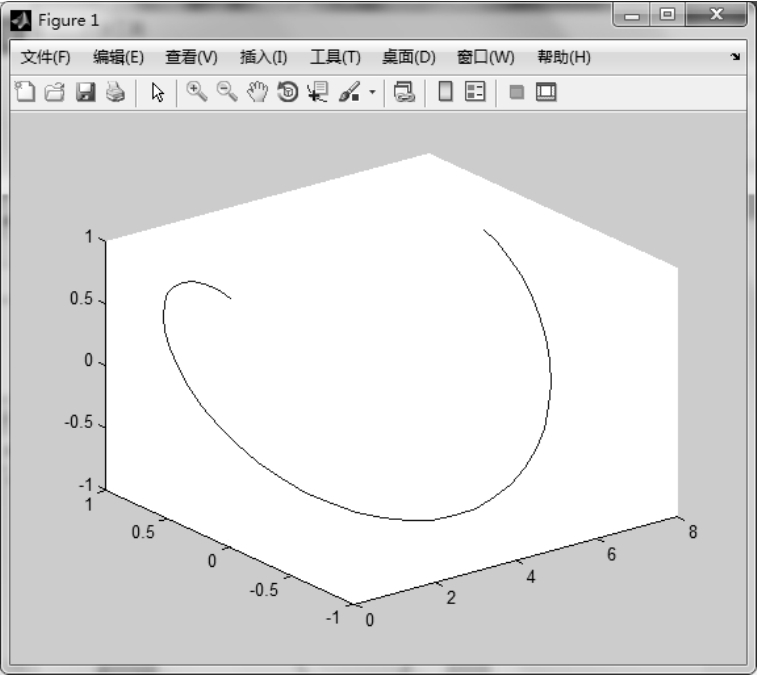Image resolution: width=757 pixels, height=675 pixels.
Task: Expand the Brush tool color dropdown arrow
Action: 372,93
